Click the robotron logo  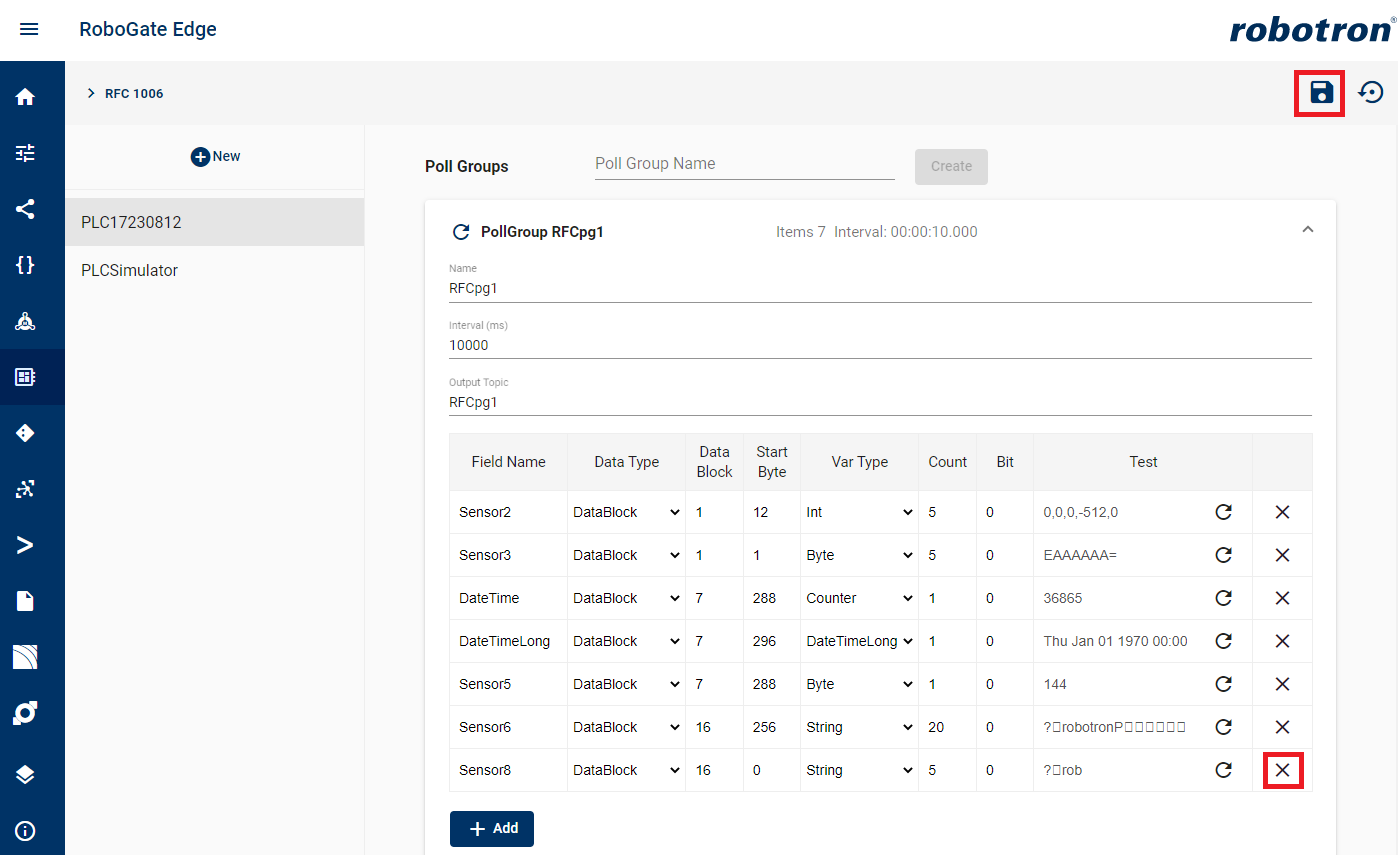pyautogui.click(x=1311, y=30)
